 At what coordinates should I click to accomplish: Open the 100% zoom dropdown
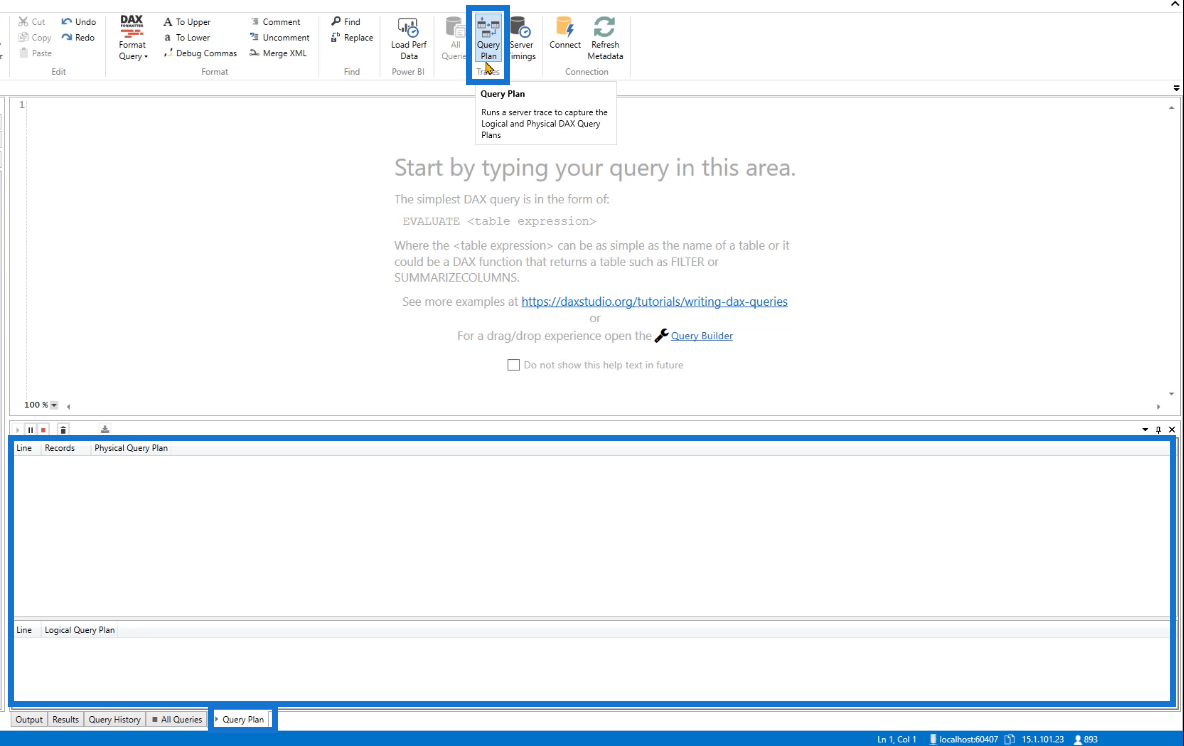coord(54,405)
